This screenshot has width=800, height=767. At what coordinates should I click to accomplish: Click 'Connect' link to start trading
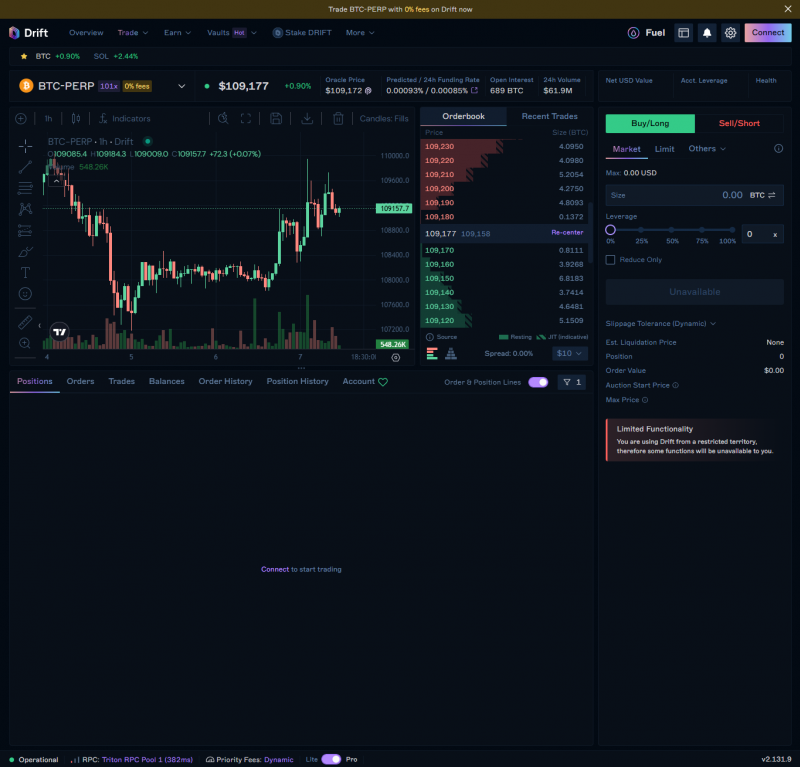tap(275, 569)
